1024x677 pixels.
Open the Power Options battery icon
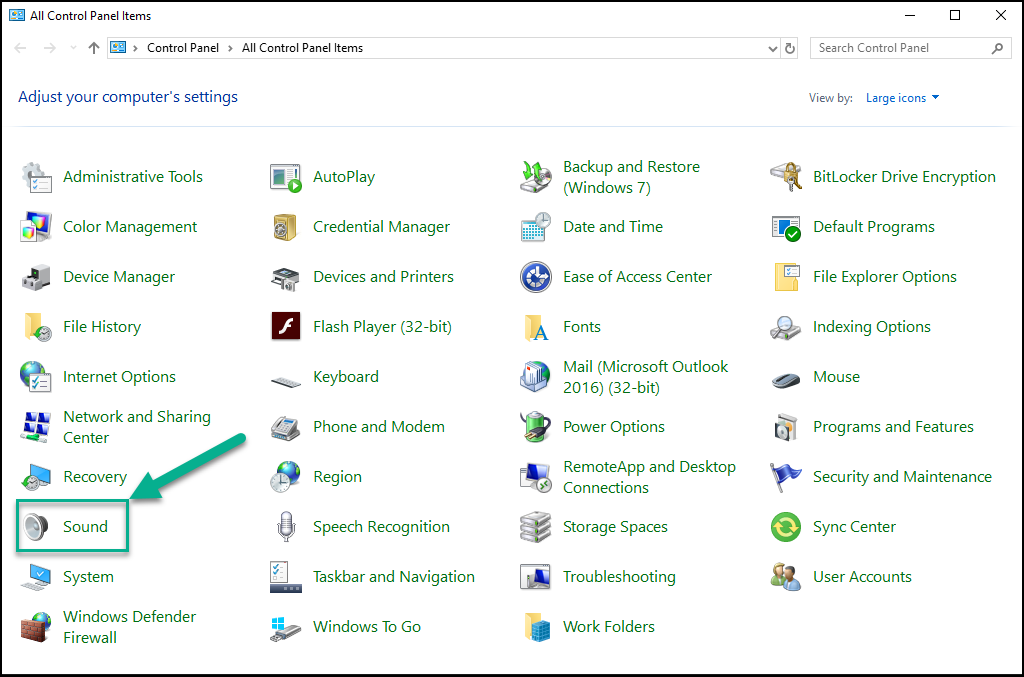pyautogui.click(x=536, y=427)
